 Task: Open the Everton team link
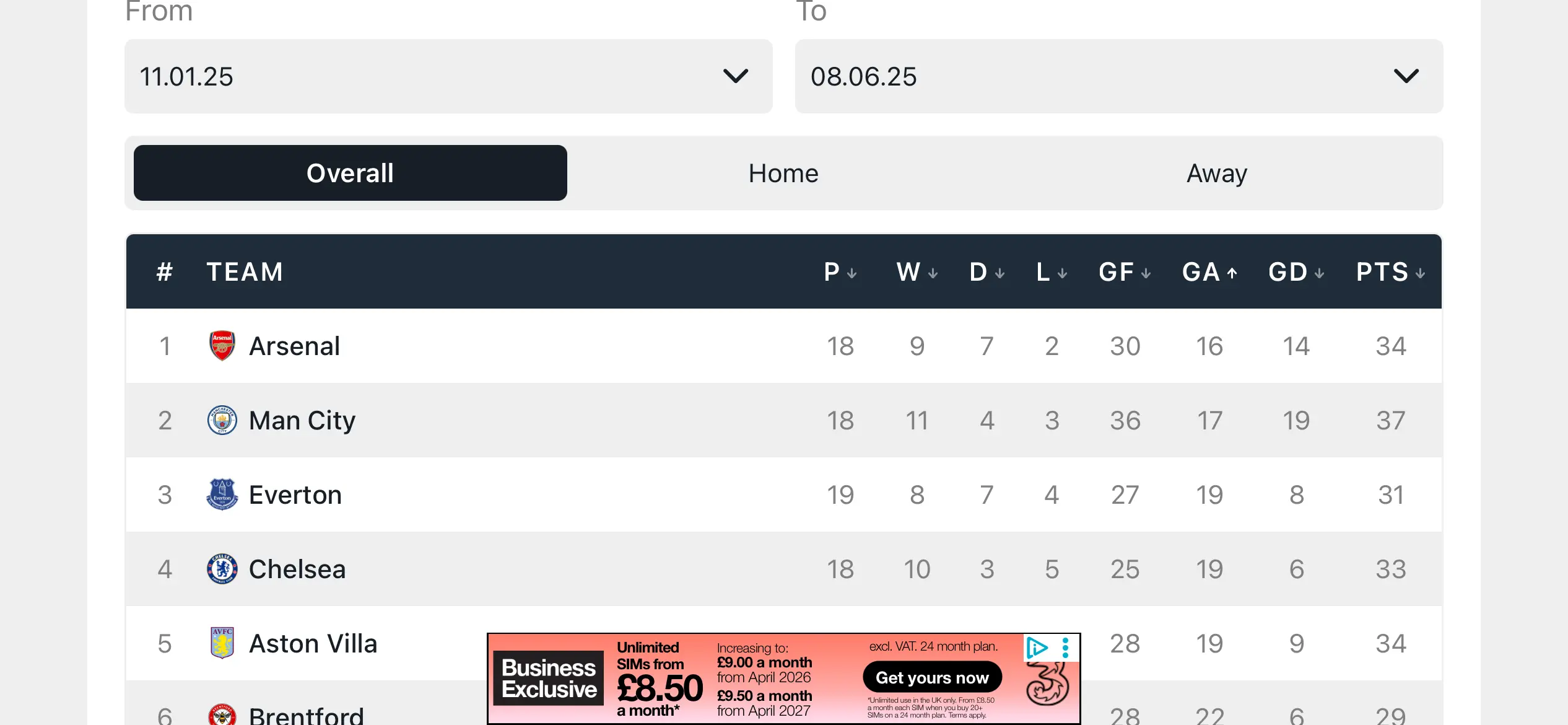295,494
